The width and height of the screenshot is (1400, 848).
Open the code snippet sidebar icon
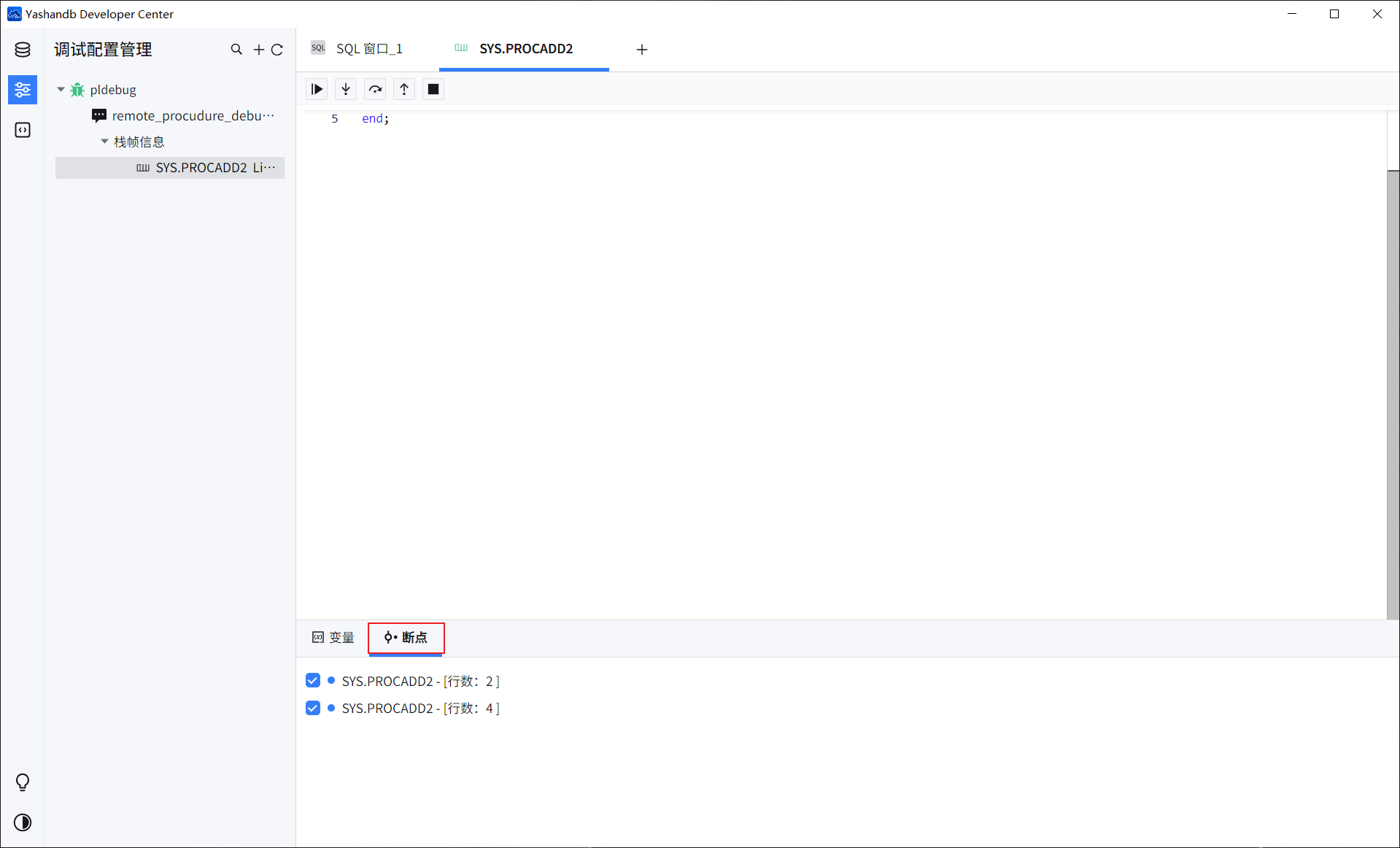[23, 130]
